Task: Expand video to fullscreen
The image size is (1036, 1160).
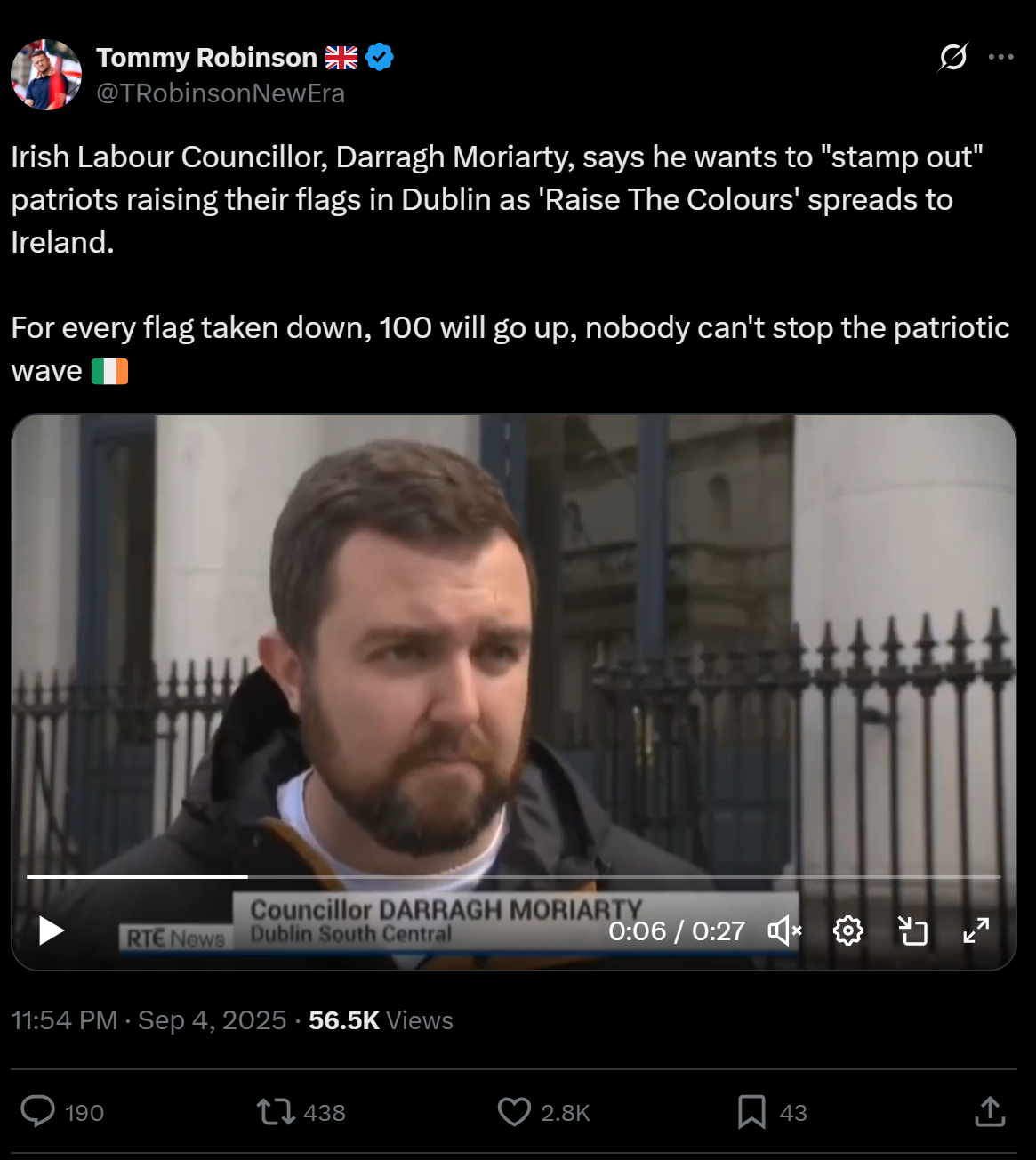Action: [976, 931]
